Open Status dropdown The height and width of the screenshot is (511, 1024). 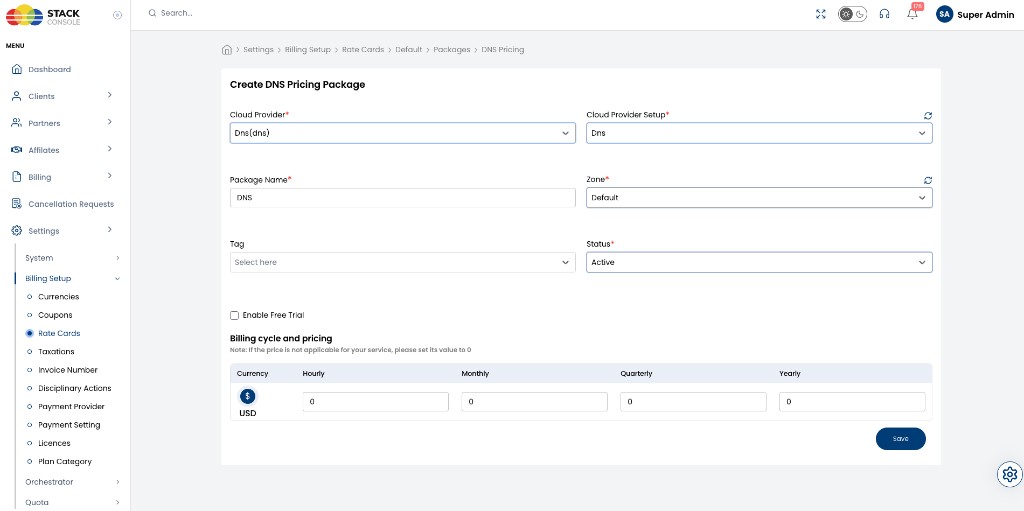pos(759,262)
